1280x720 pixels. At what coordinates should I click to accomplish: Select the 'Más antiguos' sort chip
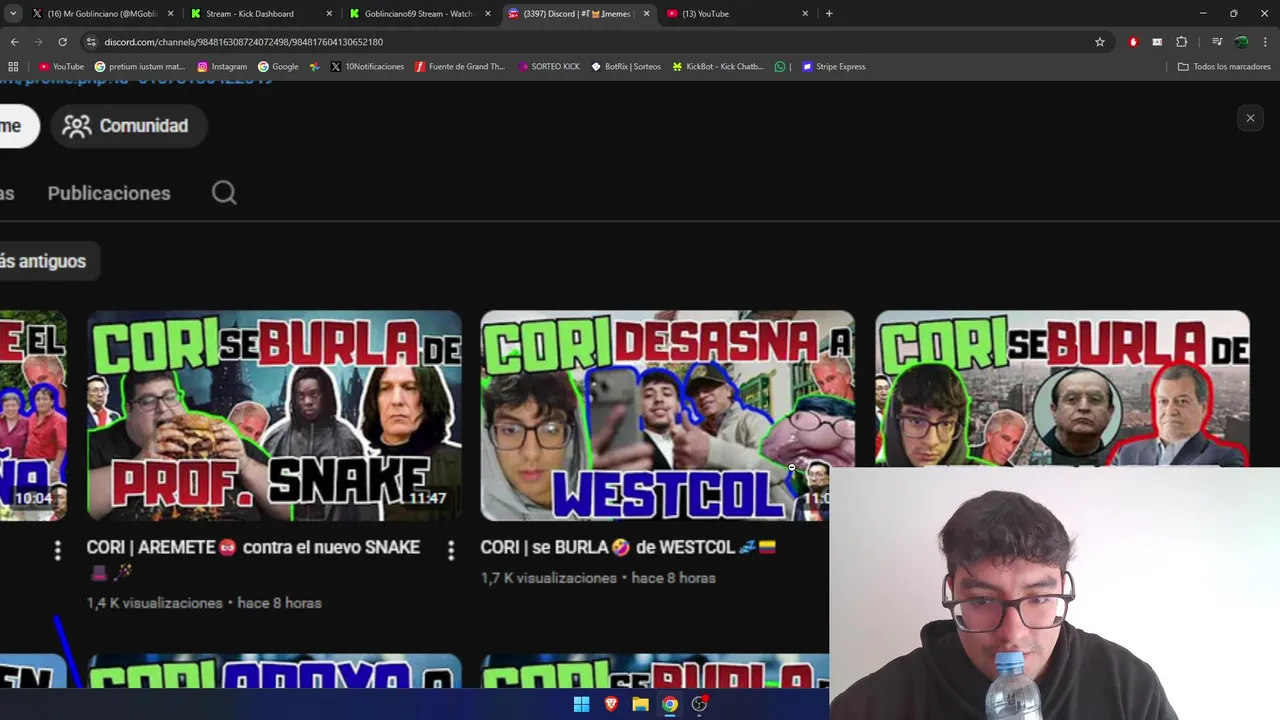[x=44, y=261]
